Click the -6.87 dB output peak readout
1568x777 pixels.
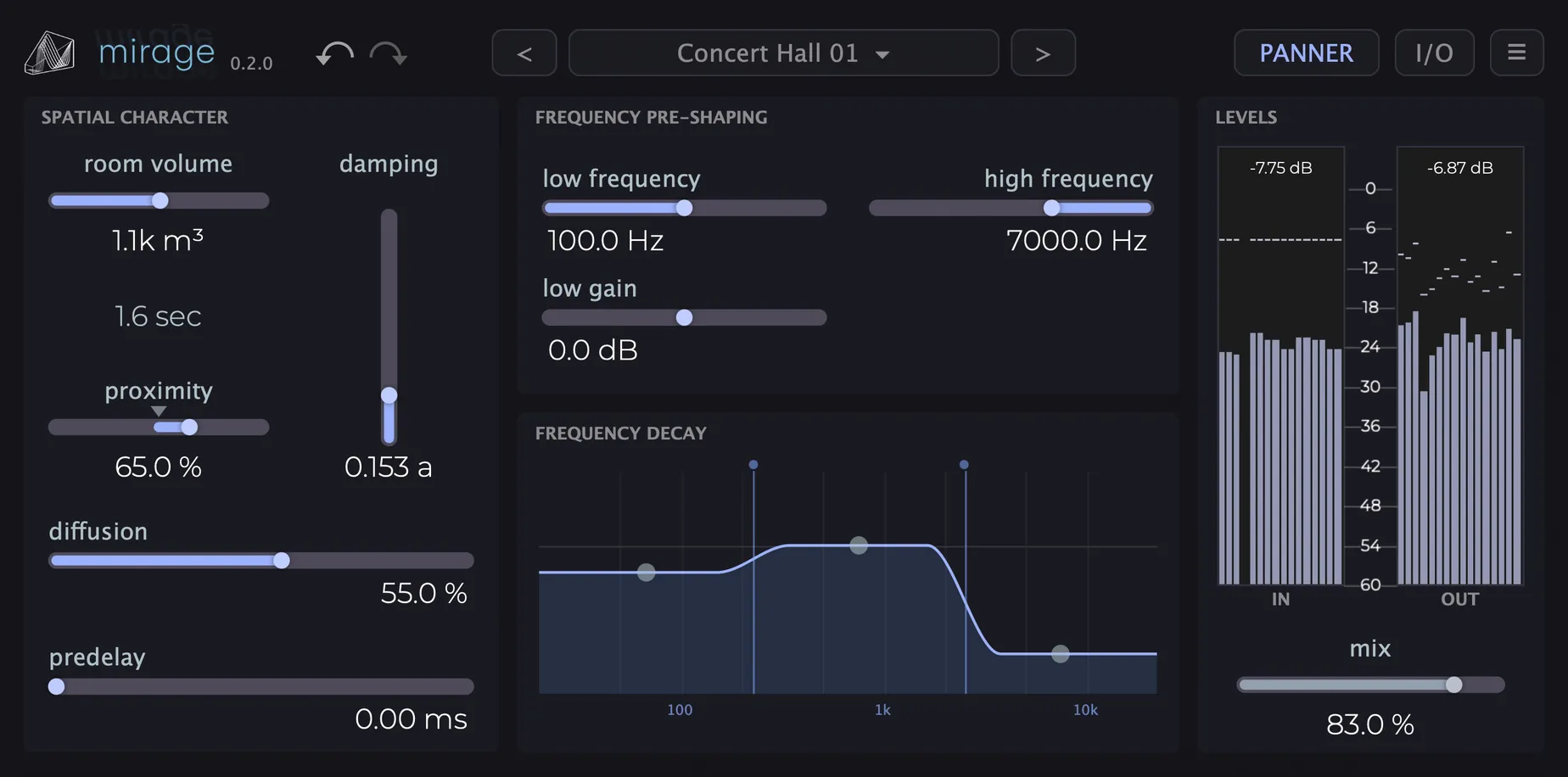1459,168
